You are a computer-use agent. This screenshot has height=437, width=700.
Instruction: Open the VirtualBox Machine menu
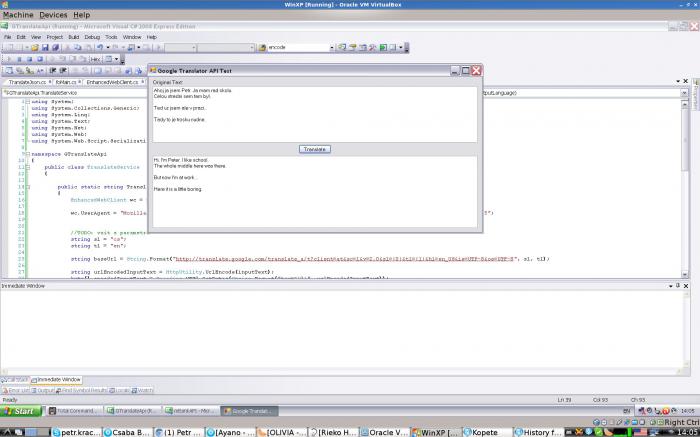pyautogui.click(x=18, y=15)
